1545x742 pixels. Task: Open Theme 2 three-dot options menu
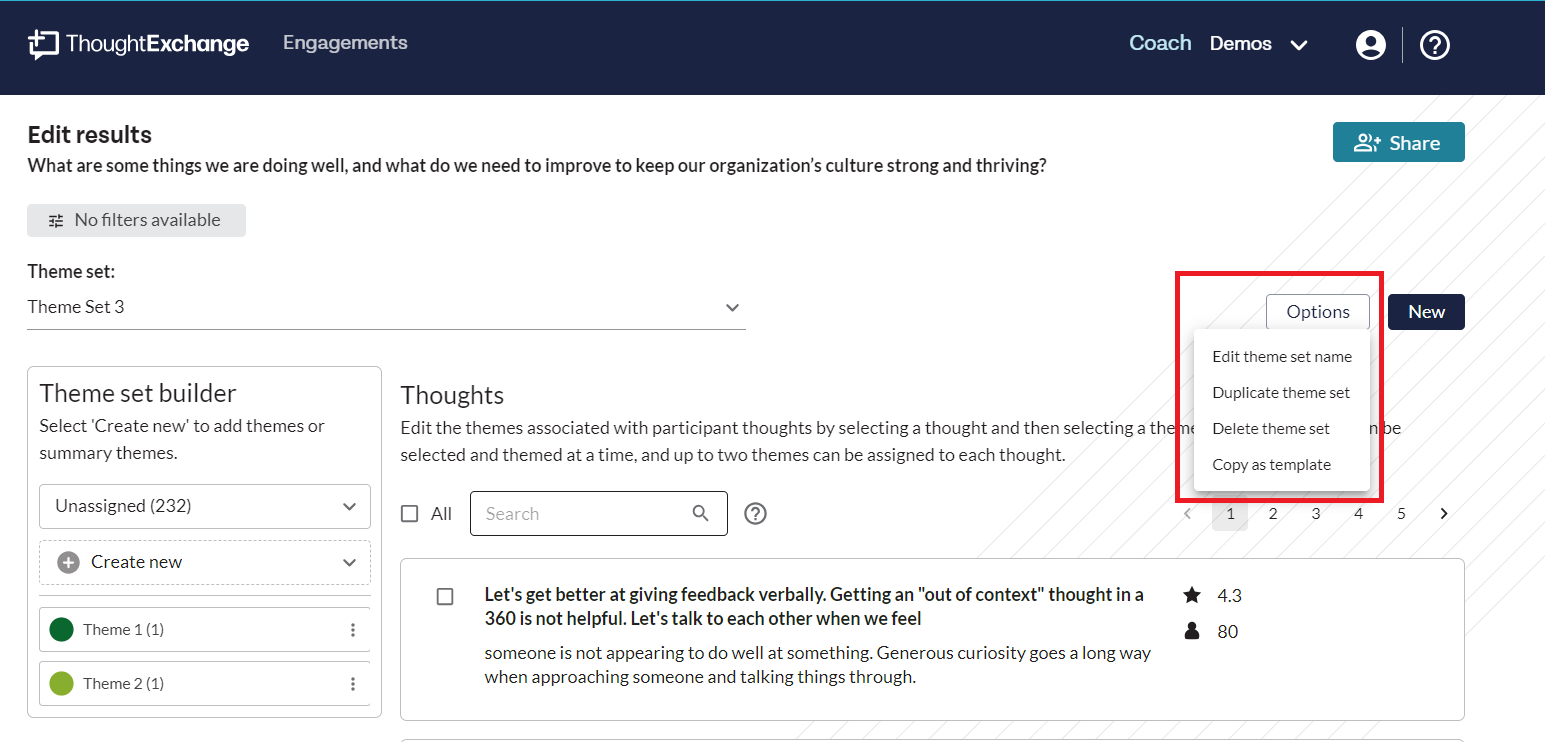(353, 684)
